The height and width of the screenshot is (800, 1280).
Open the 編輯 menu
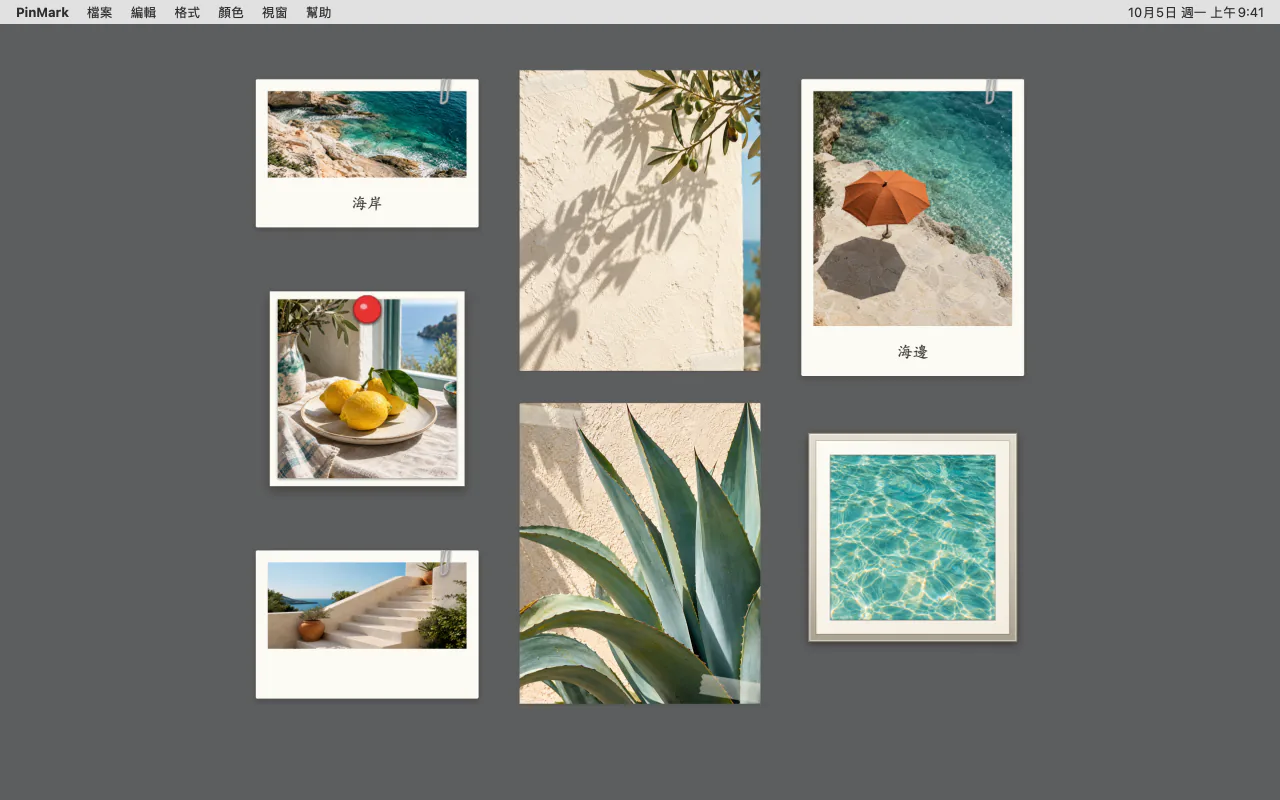[143, 12]
